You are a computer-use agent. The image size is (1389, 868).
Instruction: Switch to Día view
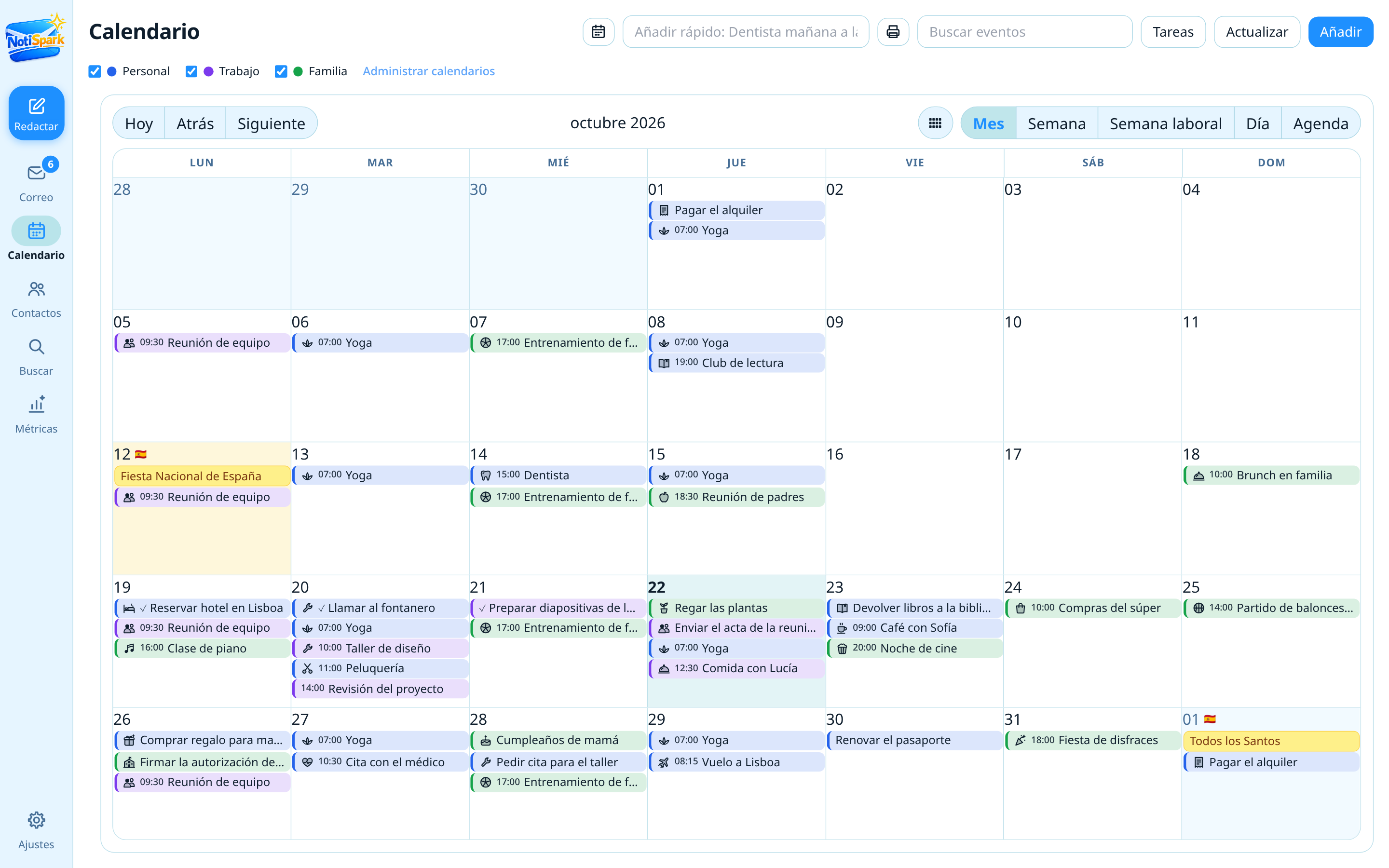coord(1257,123)
